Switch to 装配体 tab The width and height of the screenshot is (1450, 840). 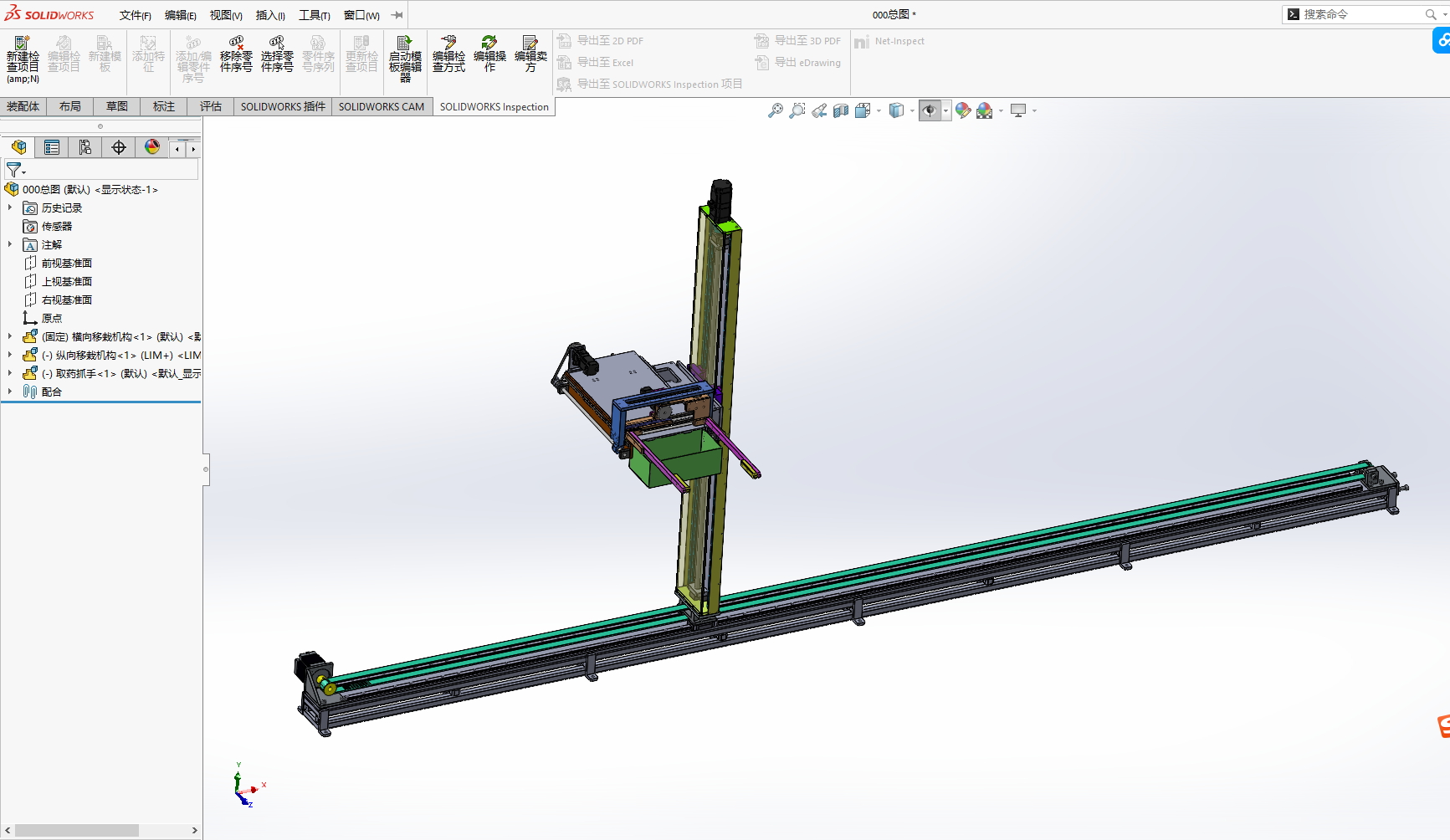click(x=23, y=106)
